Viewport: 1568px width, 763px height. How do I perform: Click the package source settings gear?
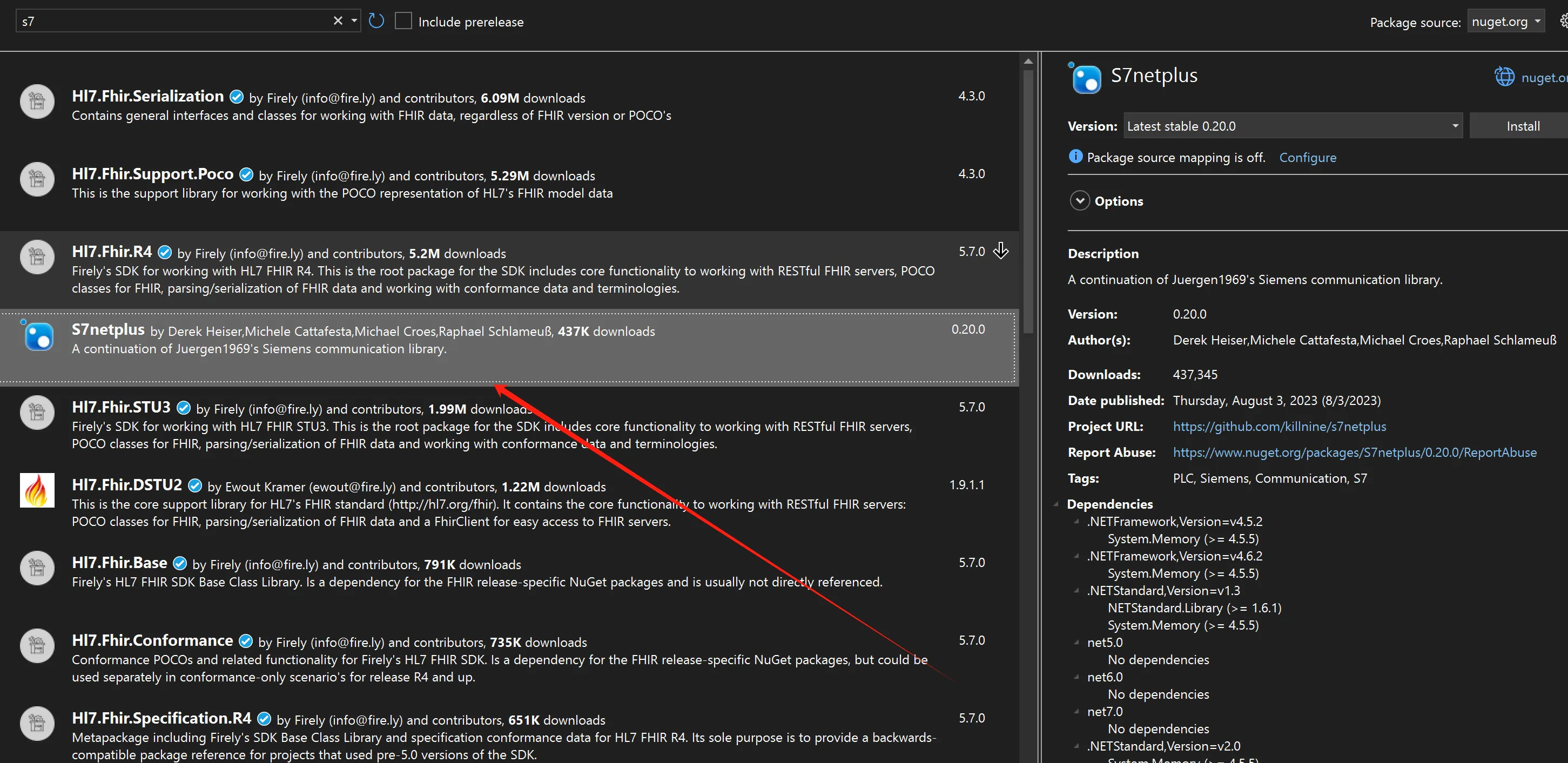pos(1563,21)
